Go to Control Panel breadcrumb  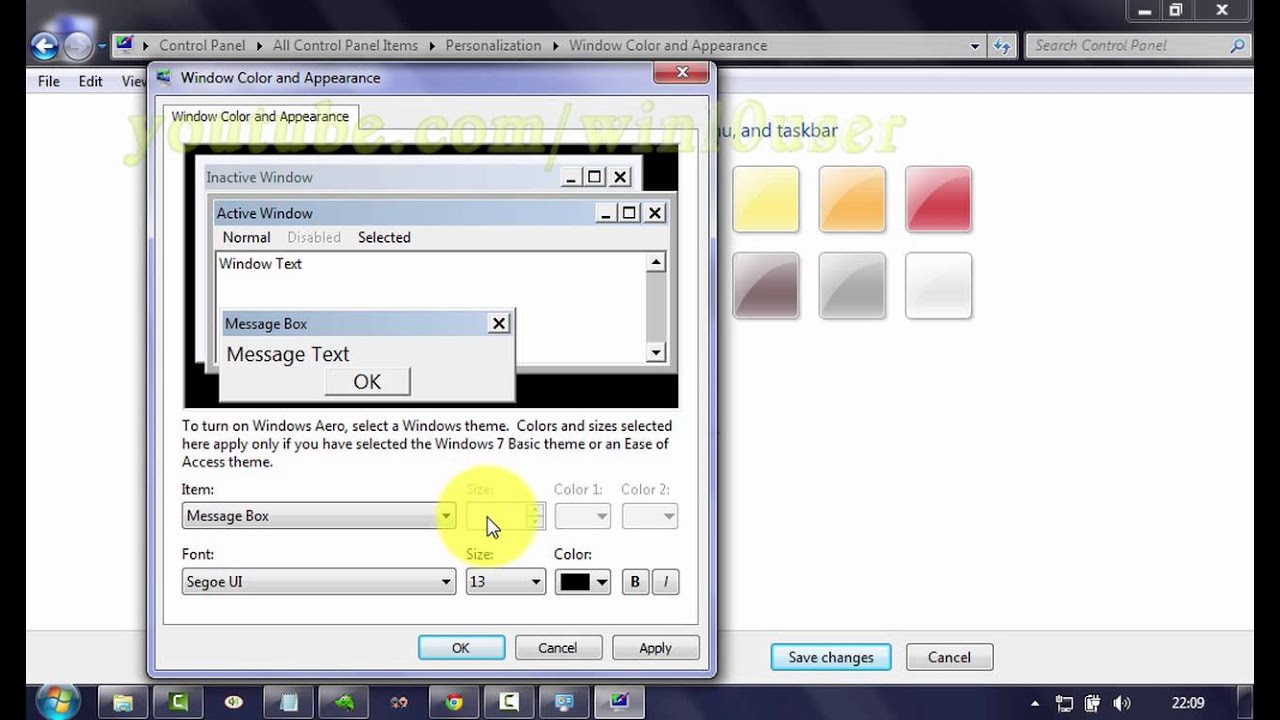click(x=202, y=46)
